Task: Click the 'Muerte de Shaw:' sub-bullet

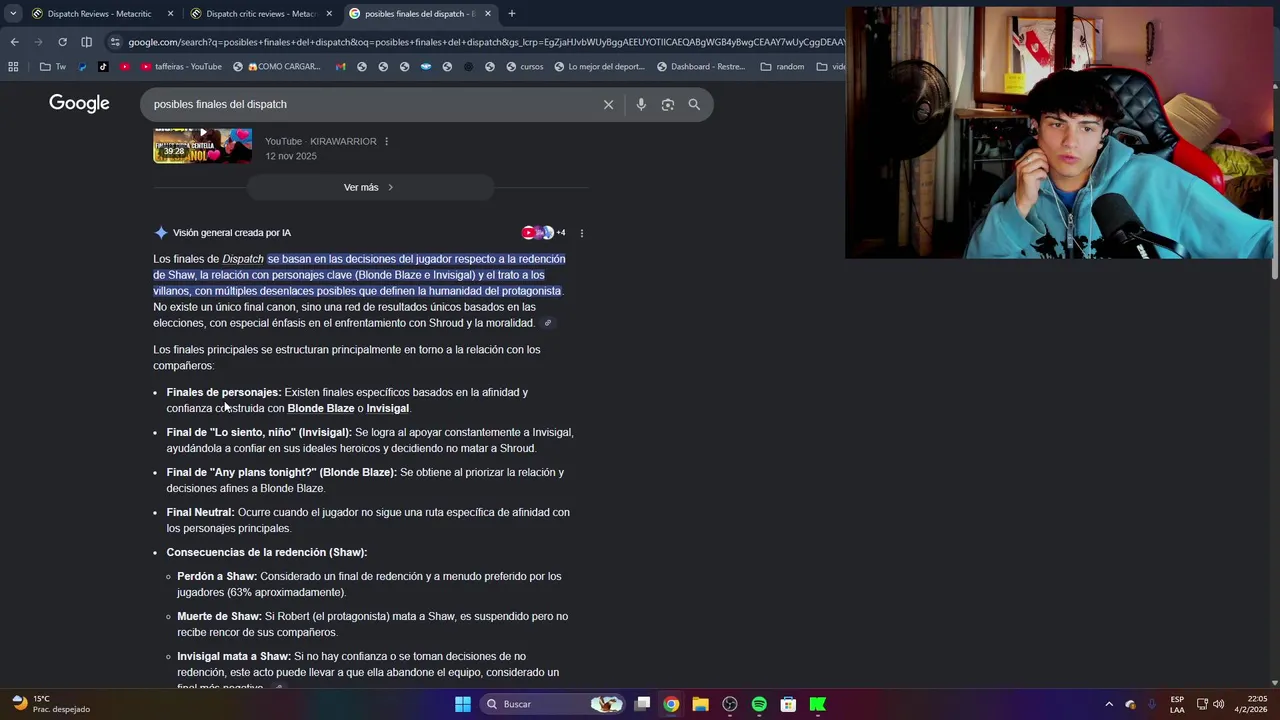Action: tap(219, 616)
